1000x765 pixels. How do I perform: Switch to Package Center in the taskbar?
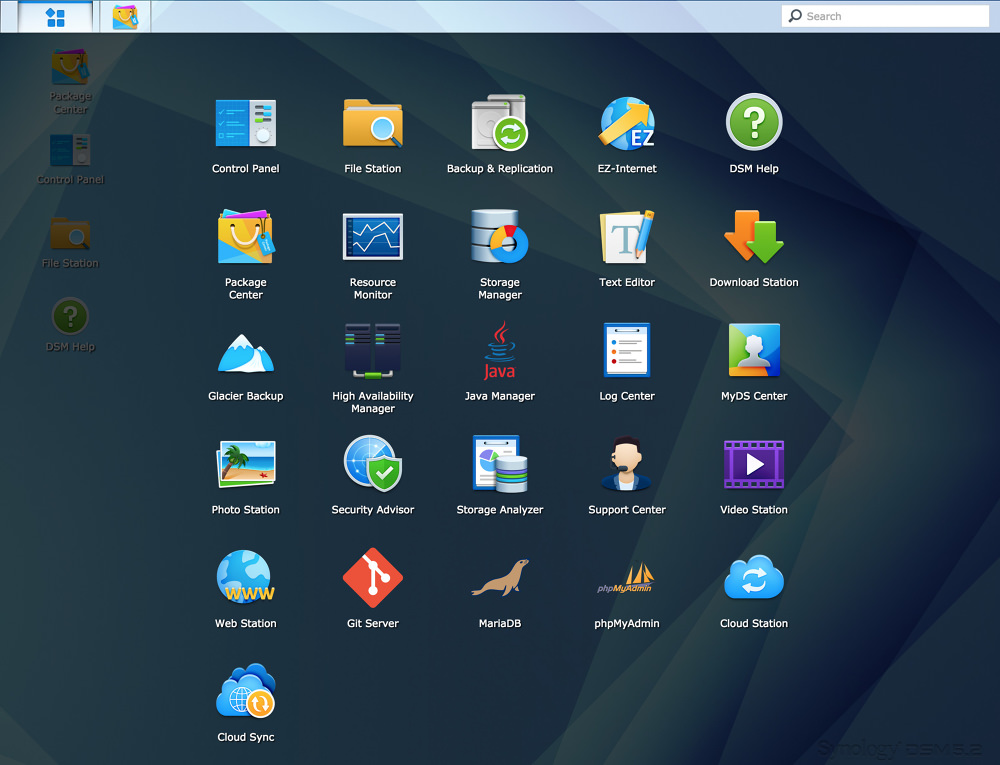click(125, 17)
